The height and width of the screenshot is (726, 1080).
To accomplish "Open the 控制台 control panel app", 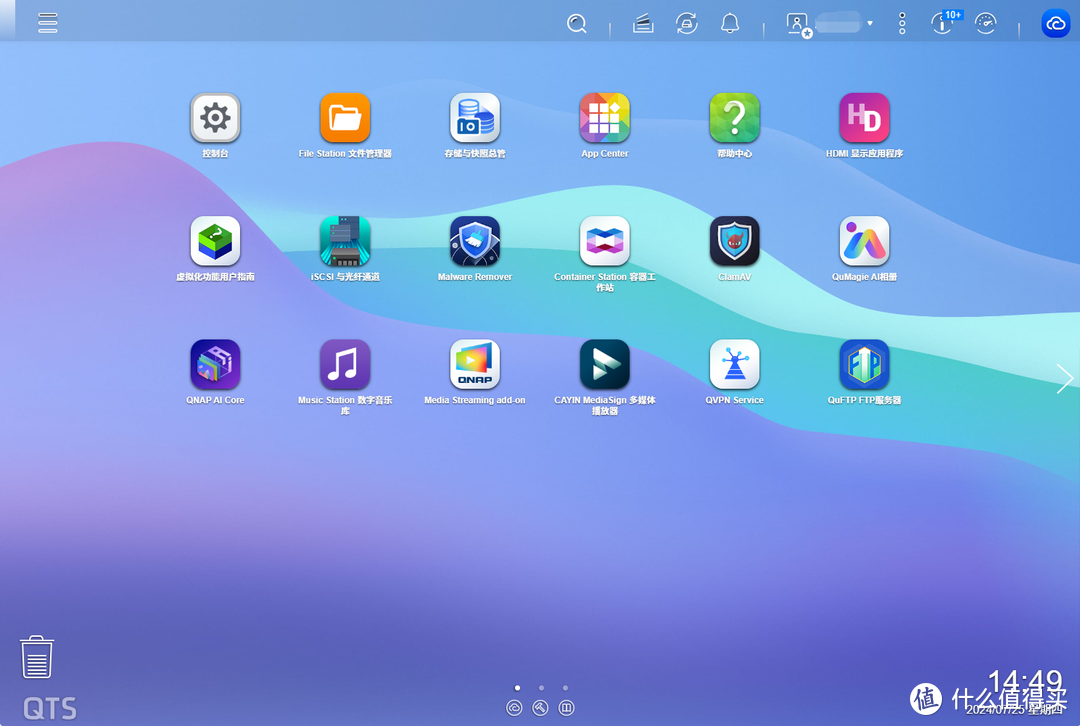I will tap(216, 118).
